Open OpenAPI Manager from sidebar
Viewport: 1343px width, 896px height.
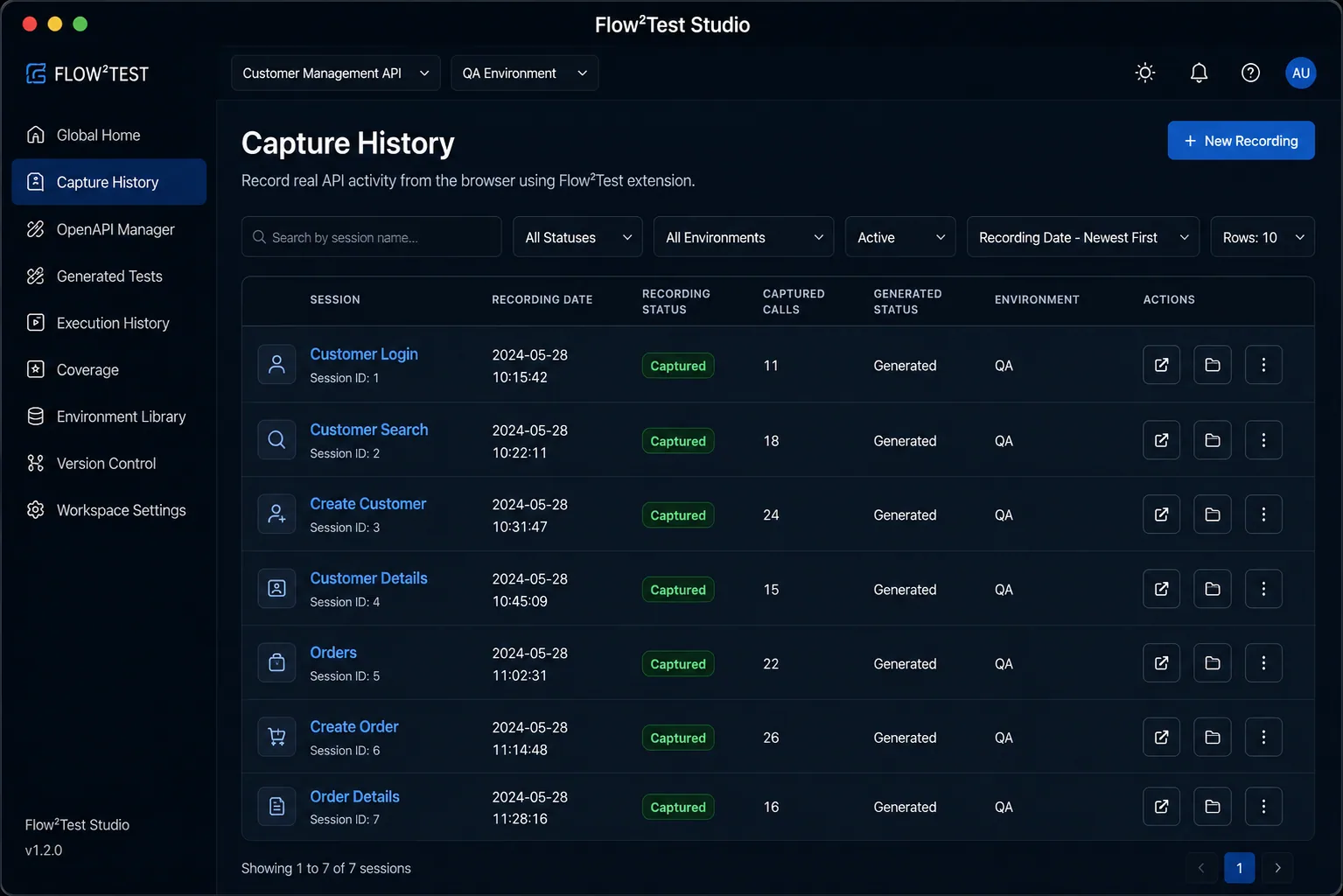click(108, 229)
